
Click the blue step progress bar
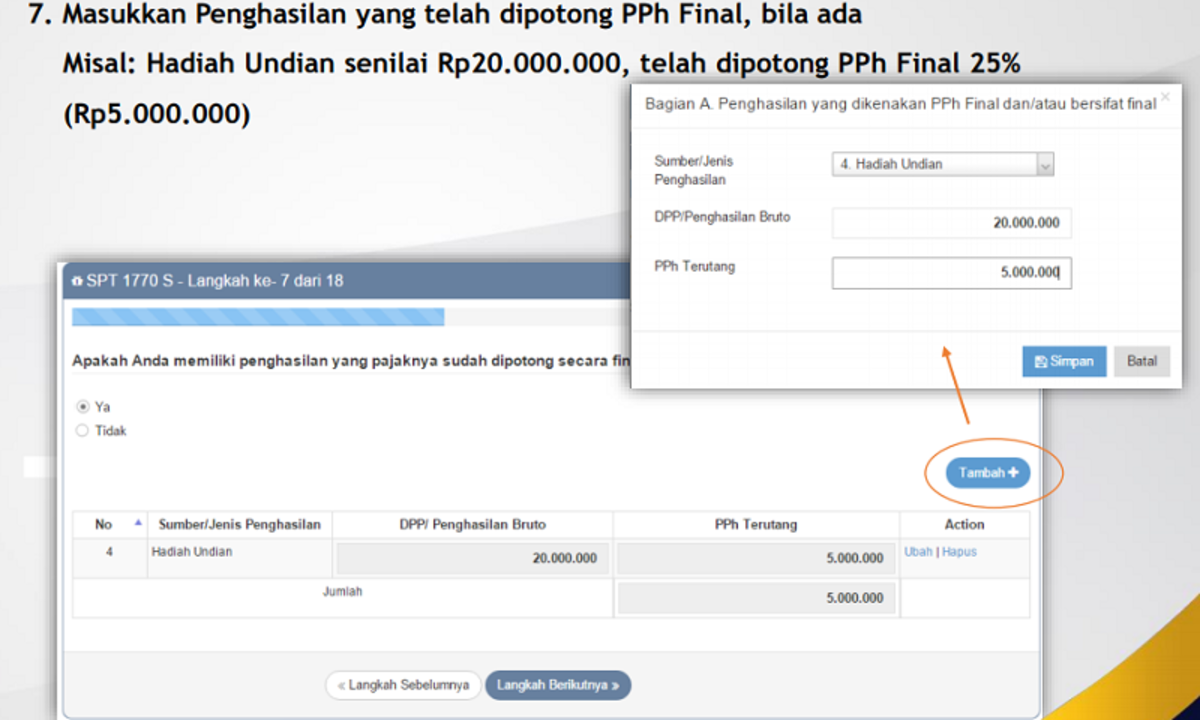tap(258, 317)
